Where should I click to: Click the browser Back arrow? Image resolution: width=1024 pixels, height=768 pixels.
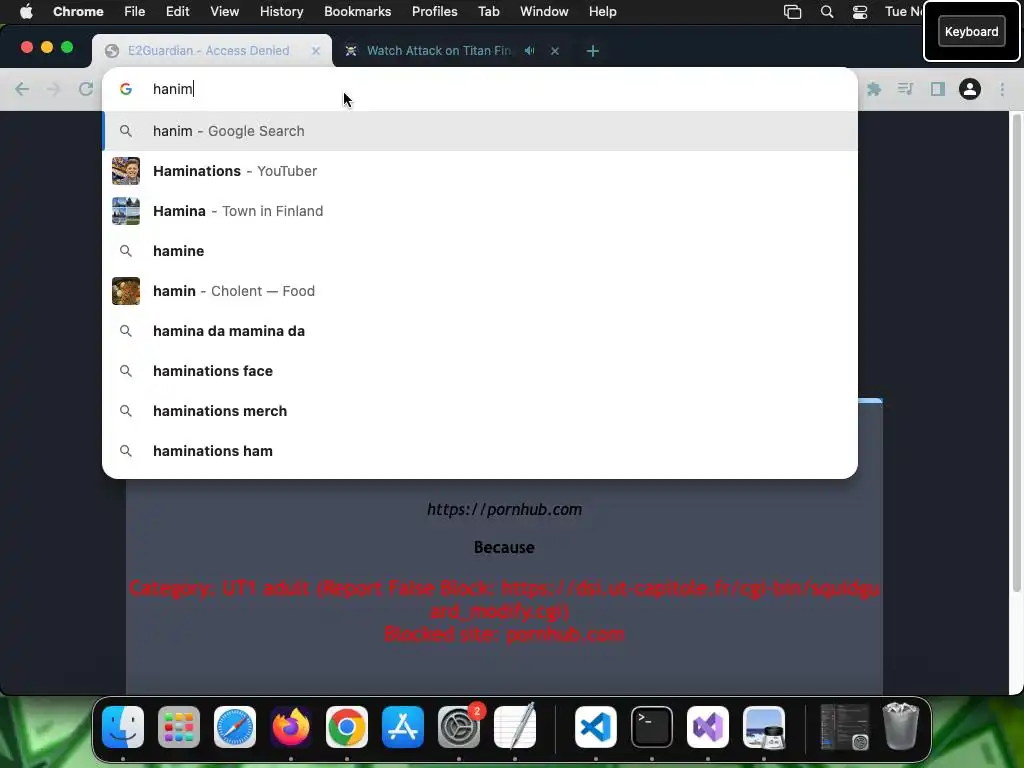(x=22, y=89)
